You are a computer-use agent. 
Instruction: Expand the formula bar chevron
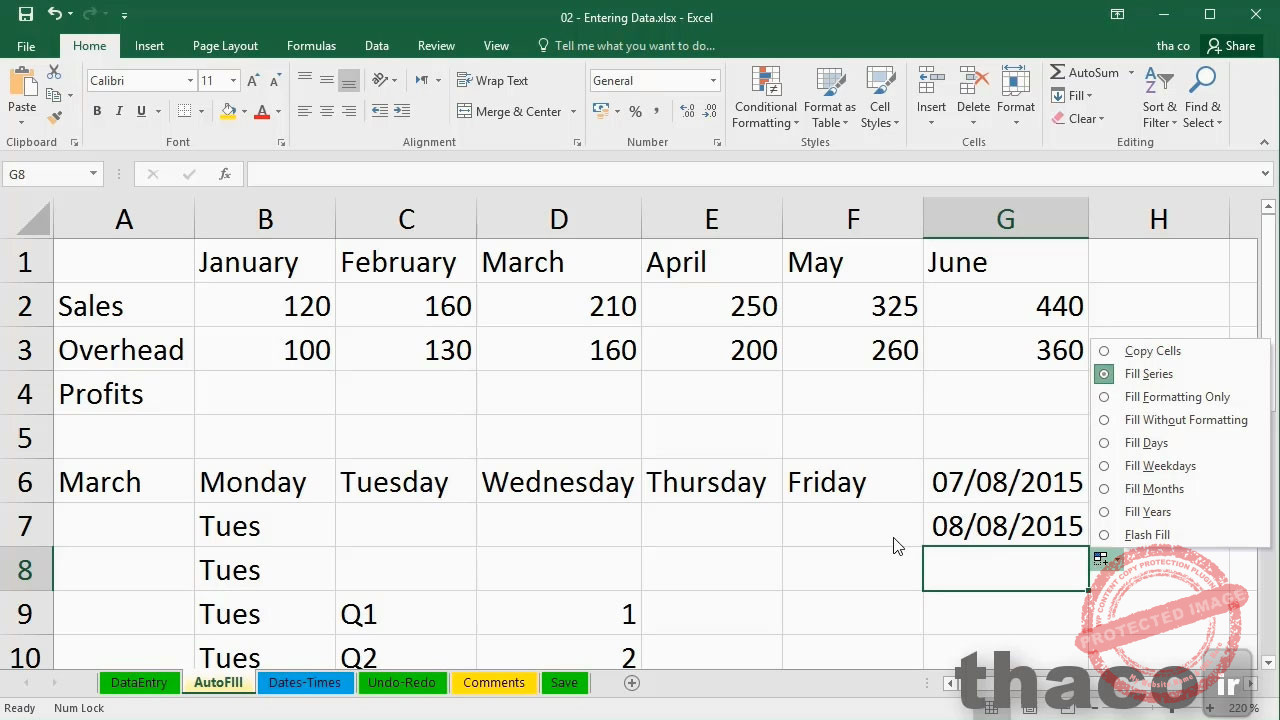click(x=1265, y=174)
